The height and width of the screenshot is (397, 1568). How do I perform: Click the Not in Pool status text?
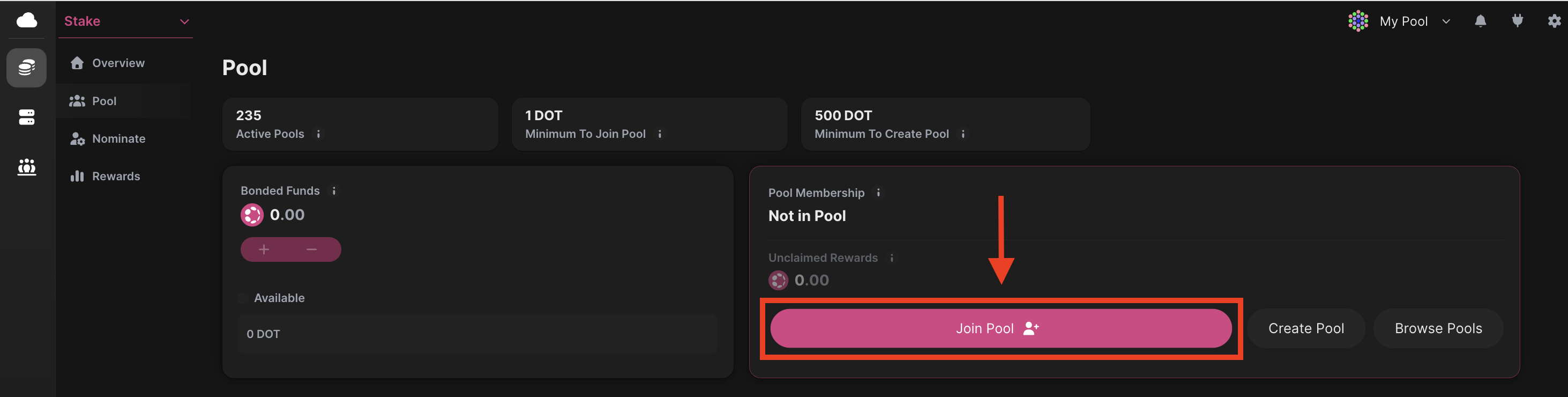pos(807,216)
